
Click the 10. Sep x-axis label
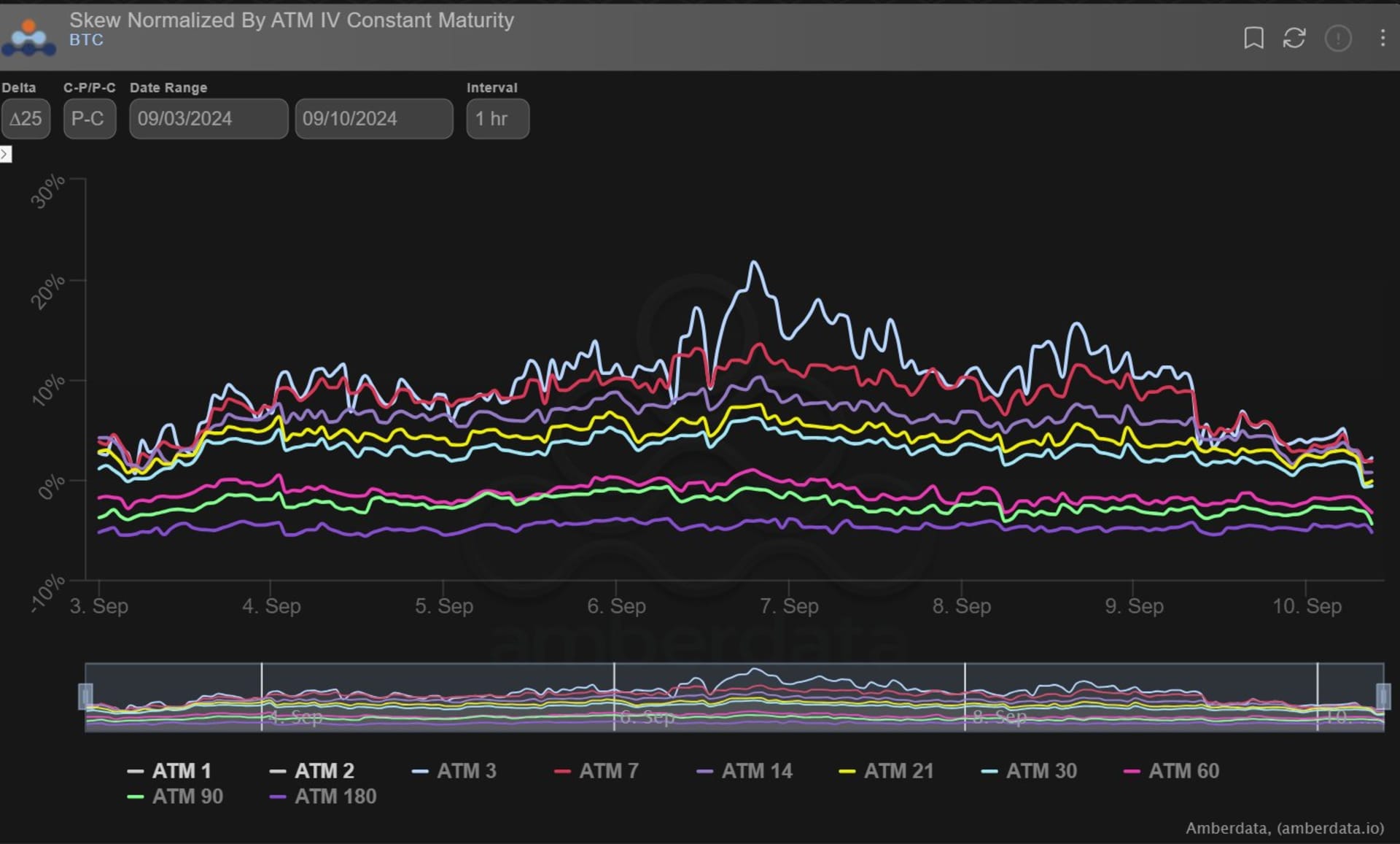tap(1307, 606)
